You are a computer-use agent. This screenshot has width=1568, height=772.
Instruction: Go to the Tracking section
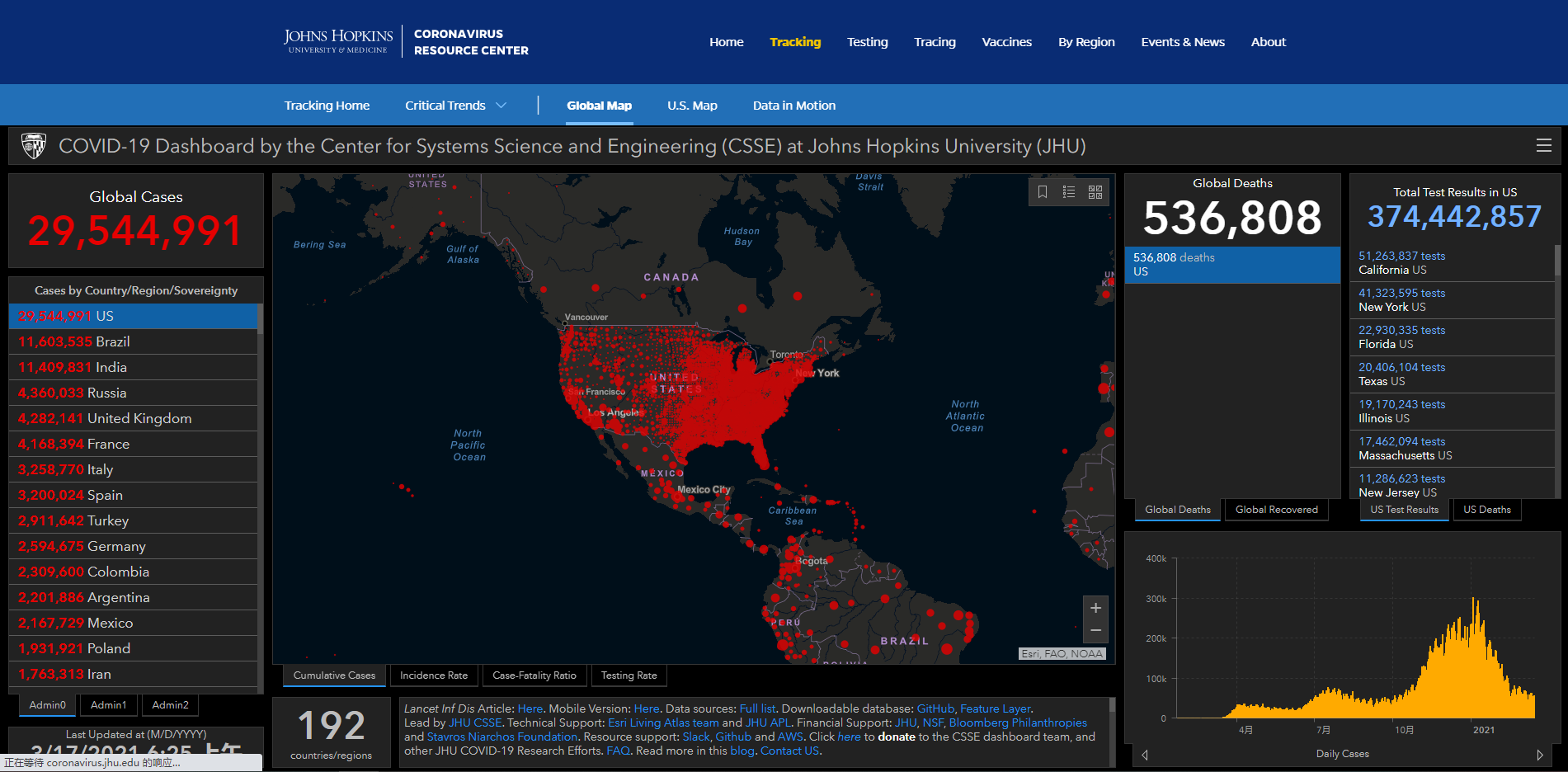(795, 42)
